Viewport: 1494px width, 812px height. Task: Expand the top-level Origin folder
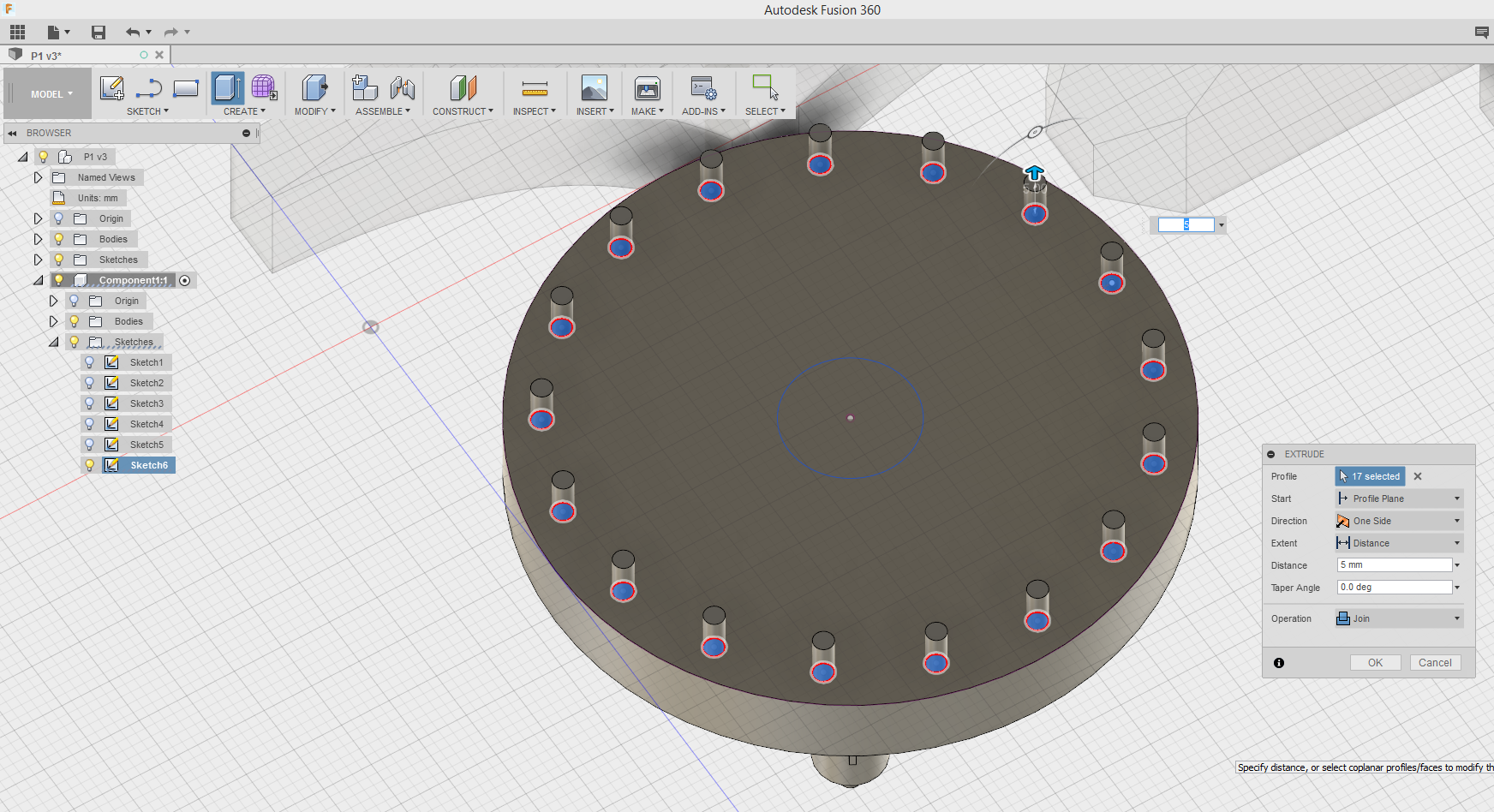point(38,218)
